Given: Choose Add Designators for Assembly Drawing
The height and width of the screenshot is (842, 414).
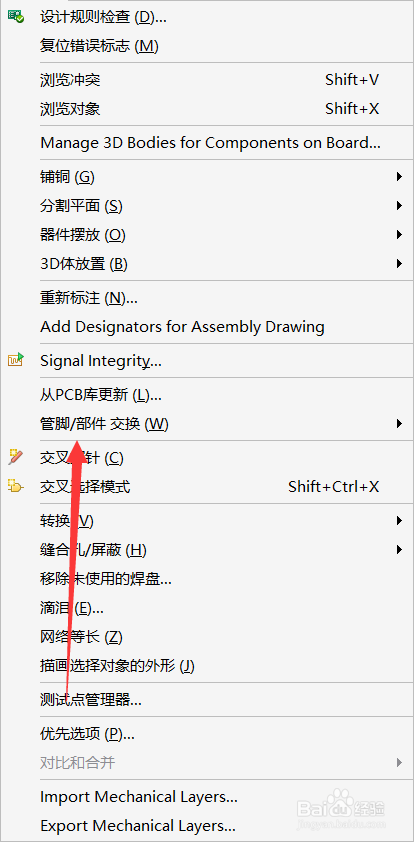Looking at the screenshot, I should [x=207, y=326].
